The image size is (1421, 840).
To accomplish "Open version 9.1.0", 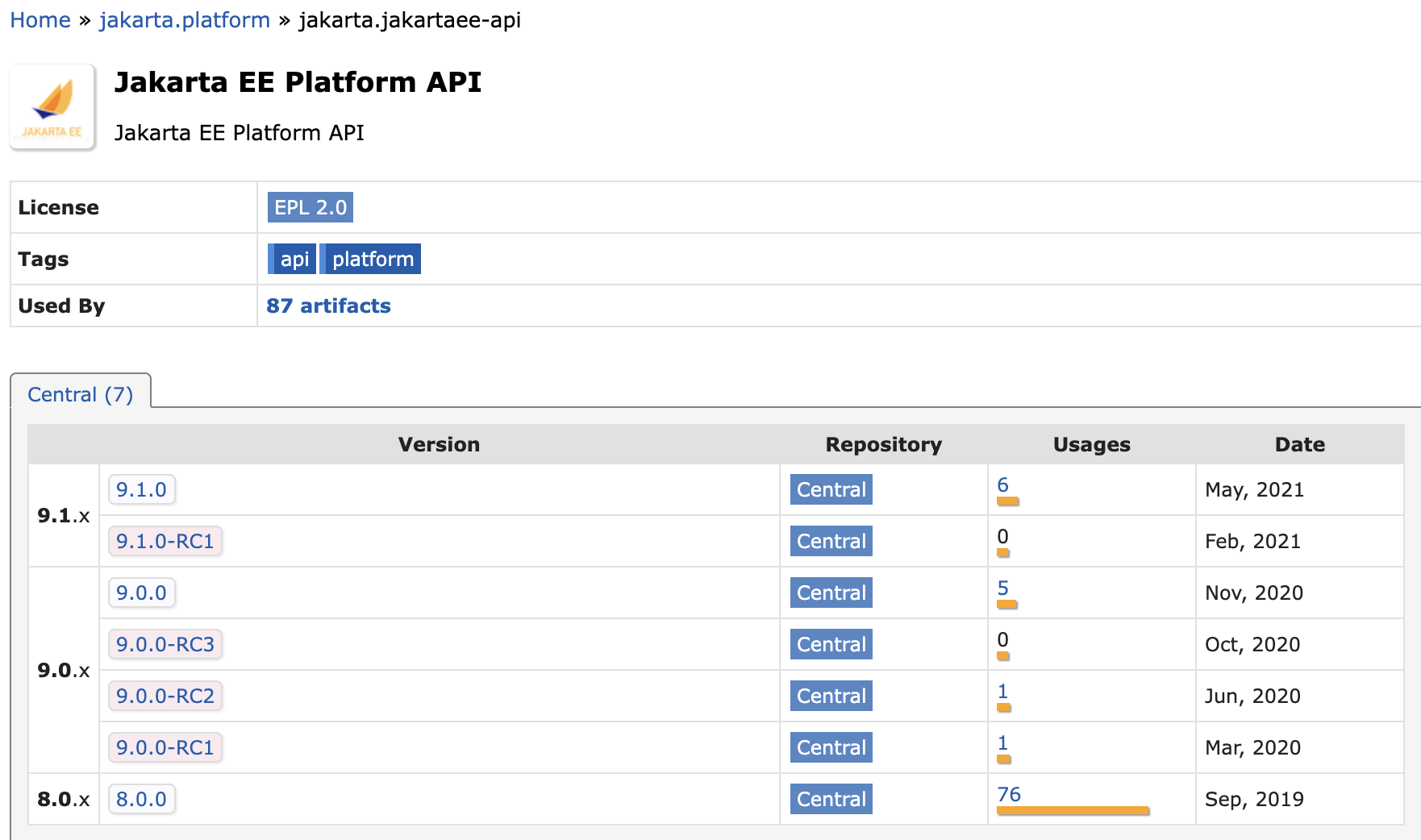I will click(x=141, y=489).
